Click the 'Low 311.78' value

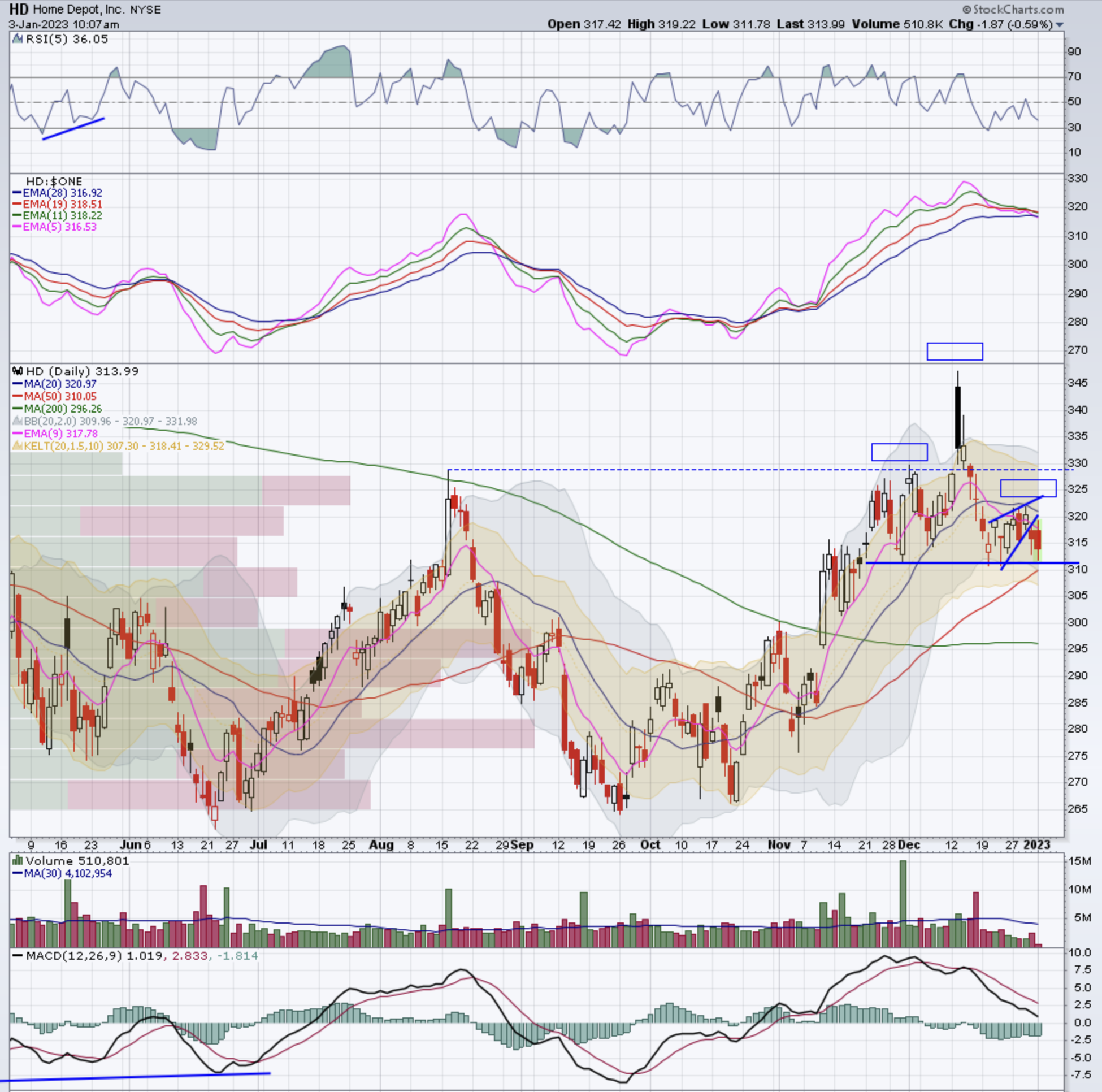pos(736,24)
